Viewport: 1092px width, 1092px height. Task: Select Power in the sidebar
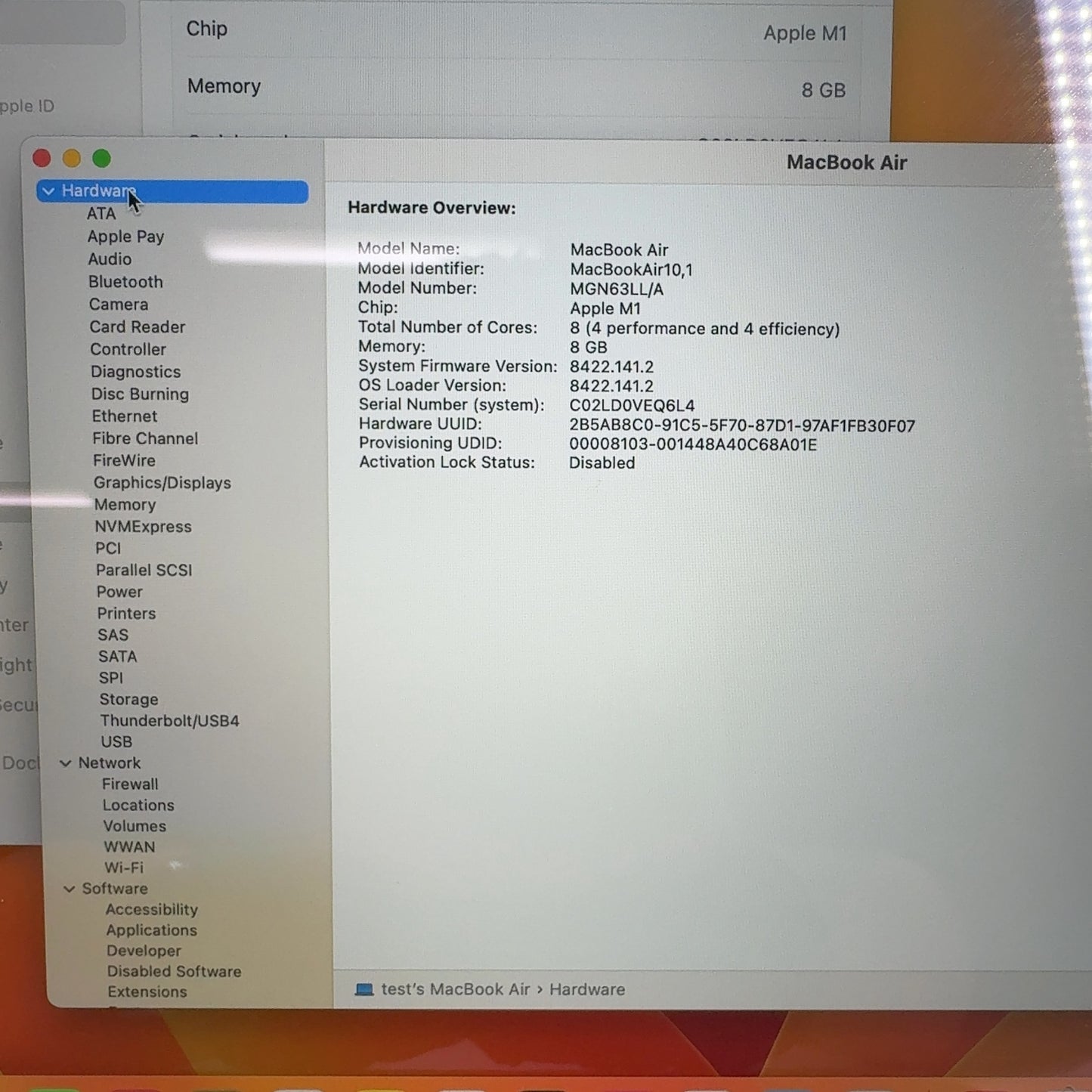[119, 592]
